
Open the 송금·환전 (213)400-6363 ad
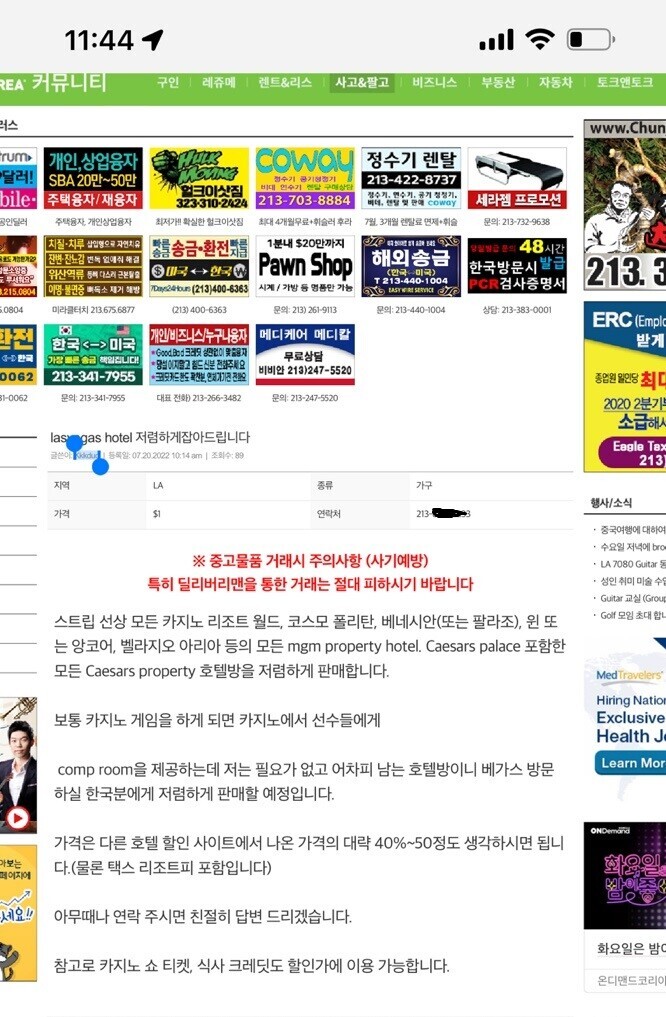[x=199, y=266]
